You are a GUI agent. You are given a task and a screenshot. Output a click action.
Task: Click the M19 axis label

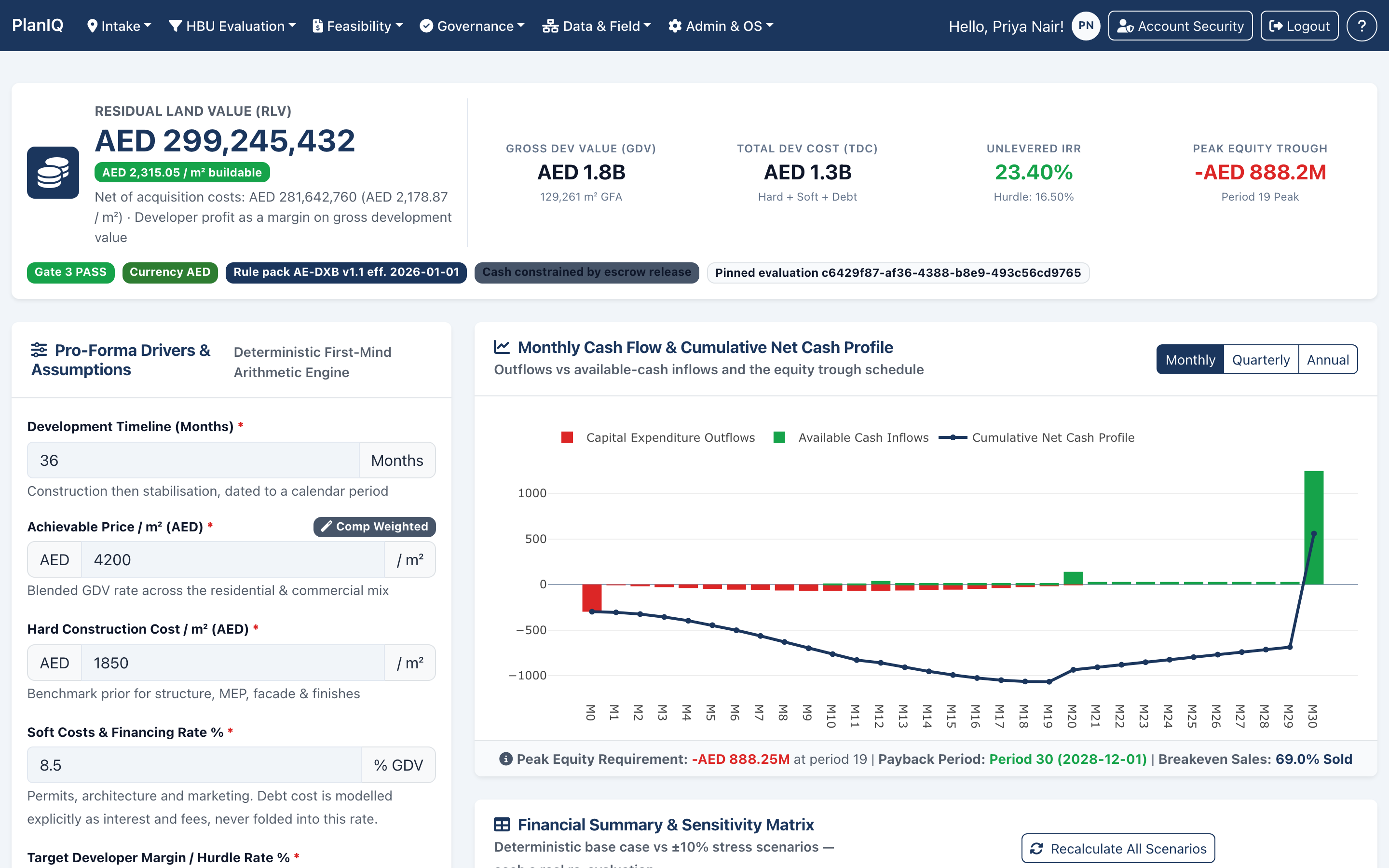pyautogui.click(x=1048, y=716)
